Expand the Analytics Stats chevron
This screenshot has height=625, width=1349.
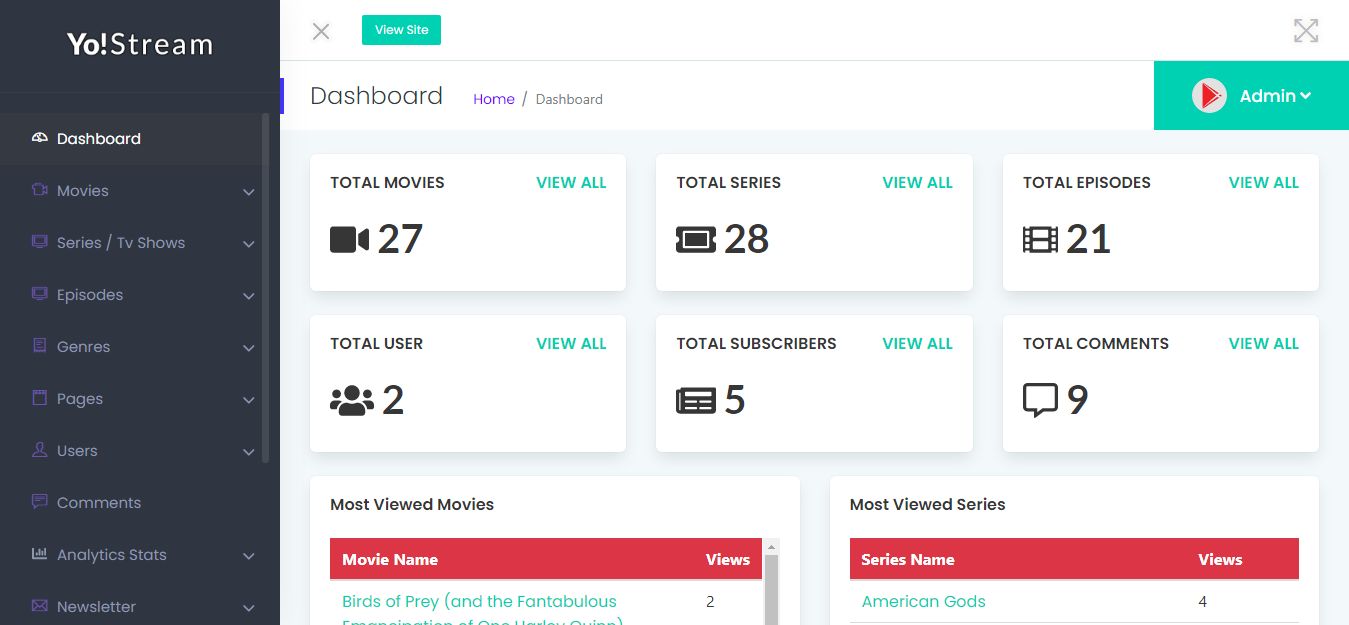pos(249,556)
